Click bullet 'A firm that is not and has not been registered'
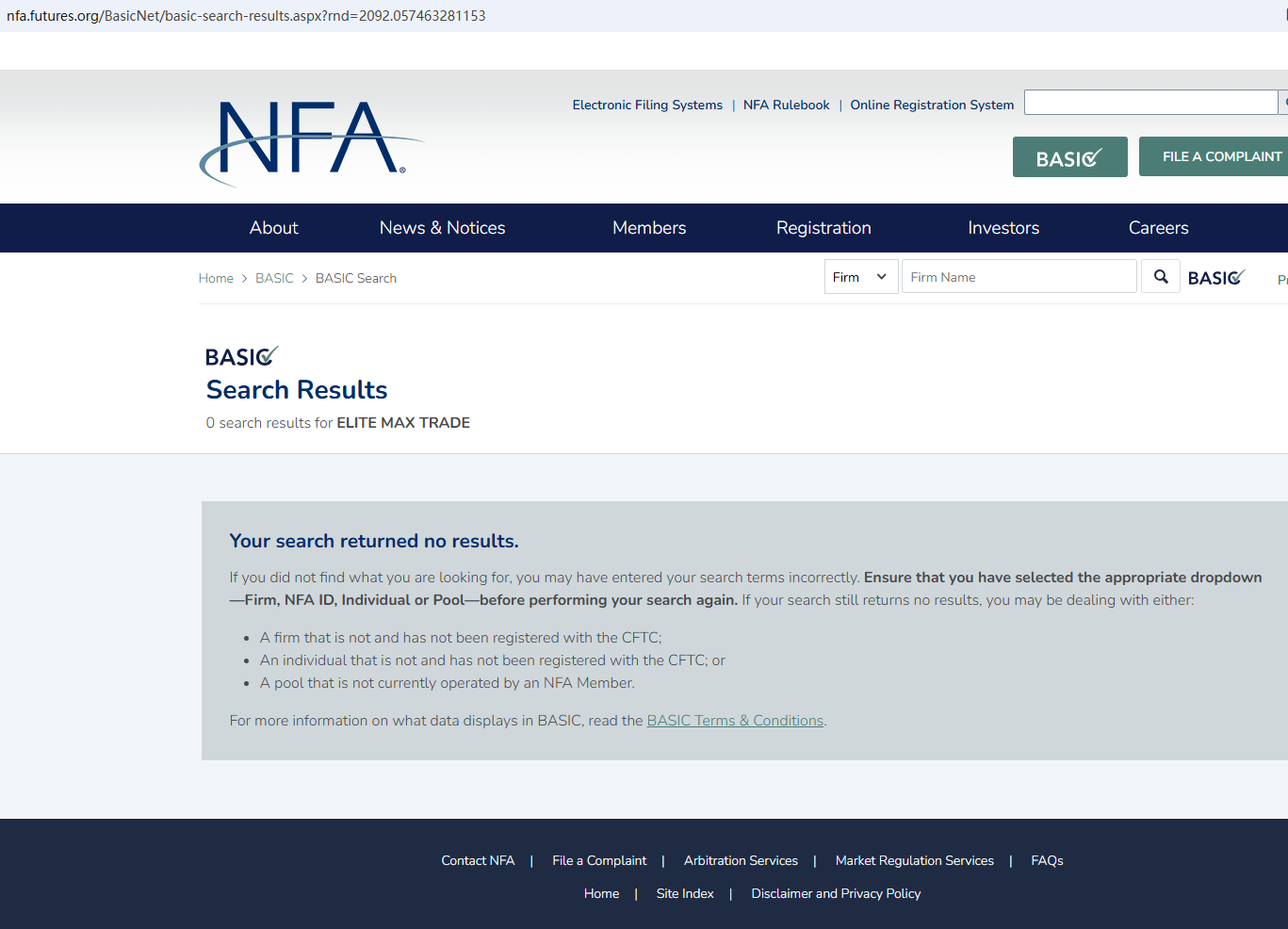Screen dimensions: 1288x929 (x=461, y=638)
